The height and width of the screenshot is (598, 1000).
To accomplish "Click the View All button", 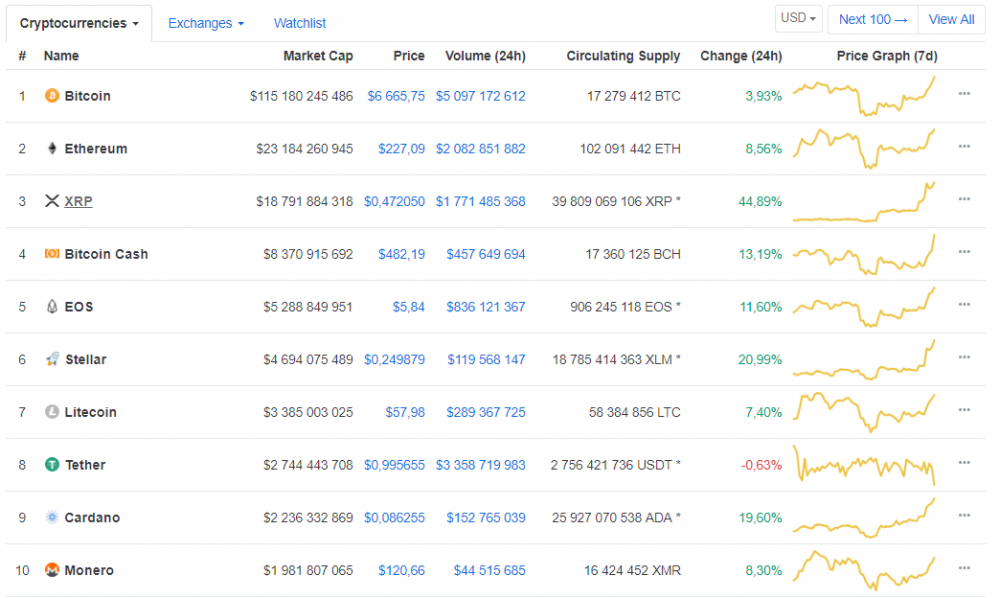I will tap(951, 19).
